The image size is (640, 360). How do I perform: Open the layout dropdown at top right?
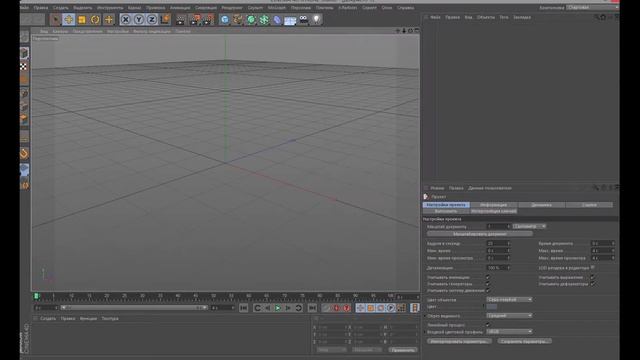592,7
